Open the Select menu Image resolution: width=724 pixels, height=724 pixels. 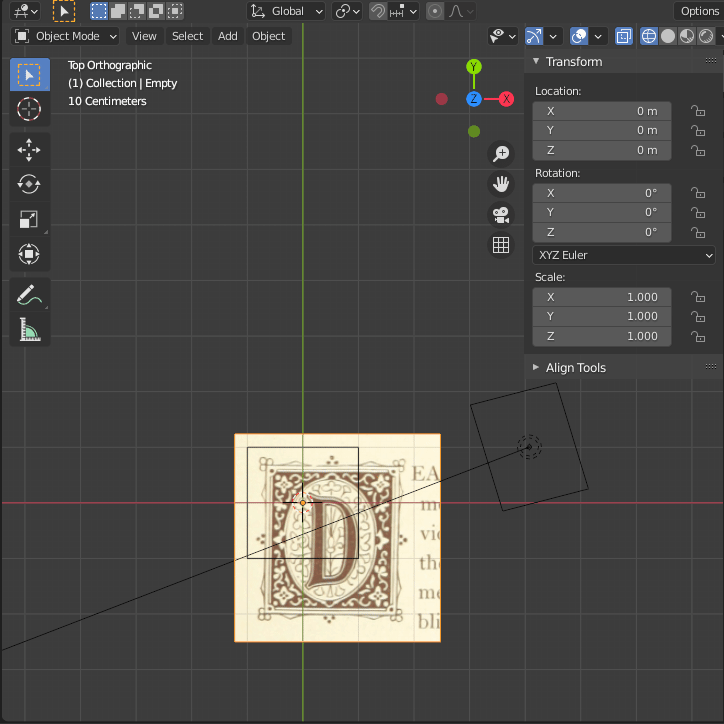(187, 36)
